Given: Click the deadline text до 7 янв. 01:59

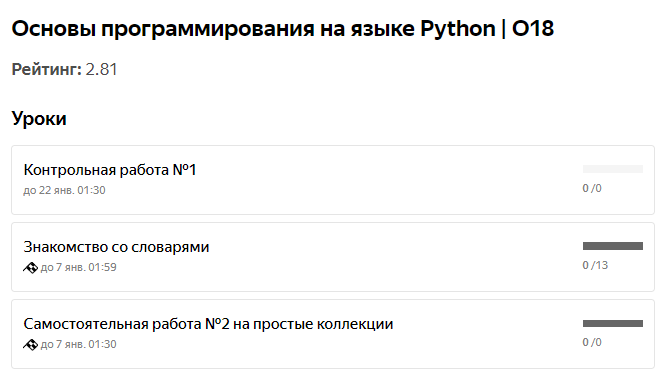Looking at the screenshot, I should click(79, 268).
